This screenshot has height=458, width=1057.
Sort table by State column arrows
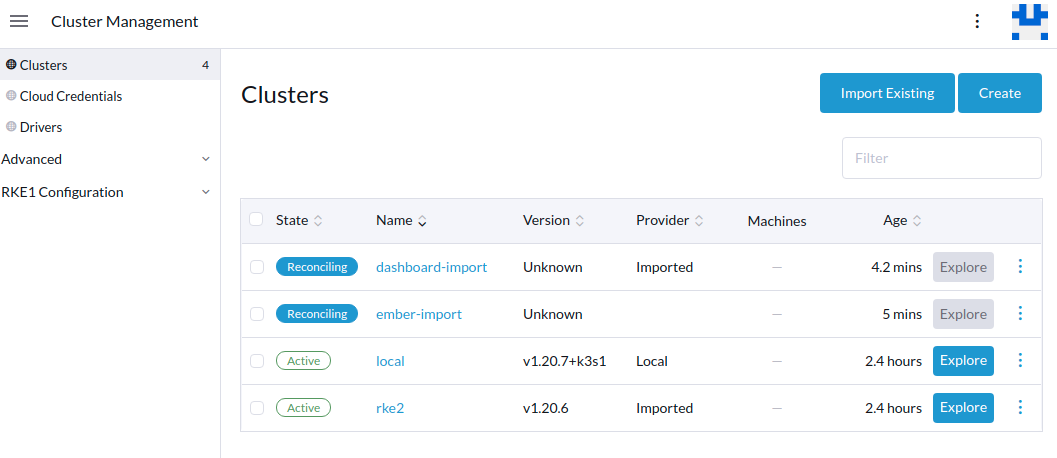(x=318, y=221)
